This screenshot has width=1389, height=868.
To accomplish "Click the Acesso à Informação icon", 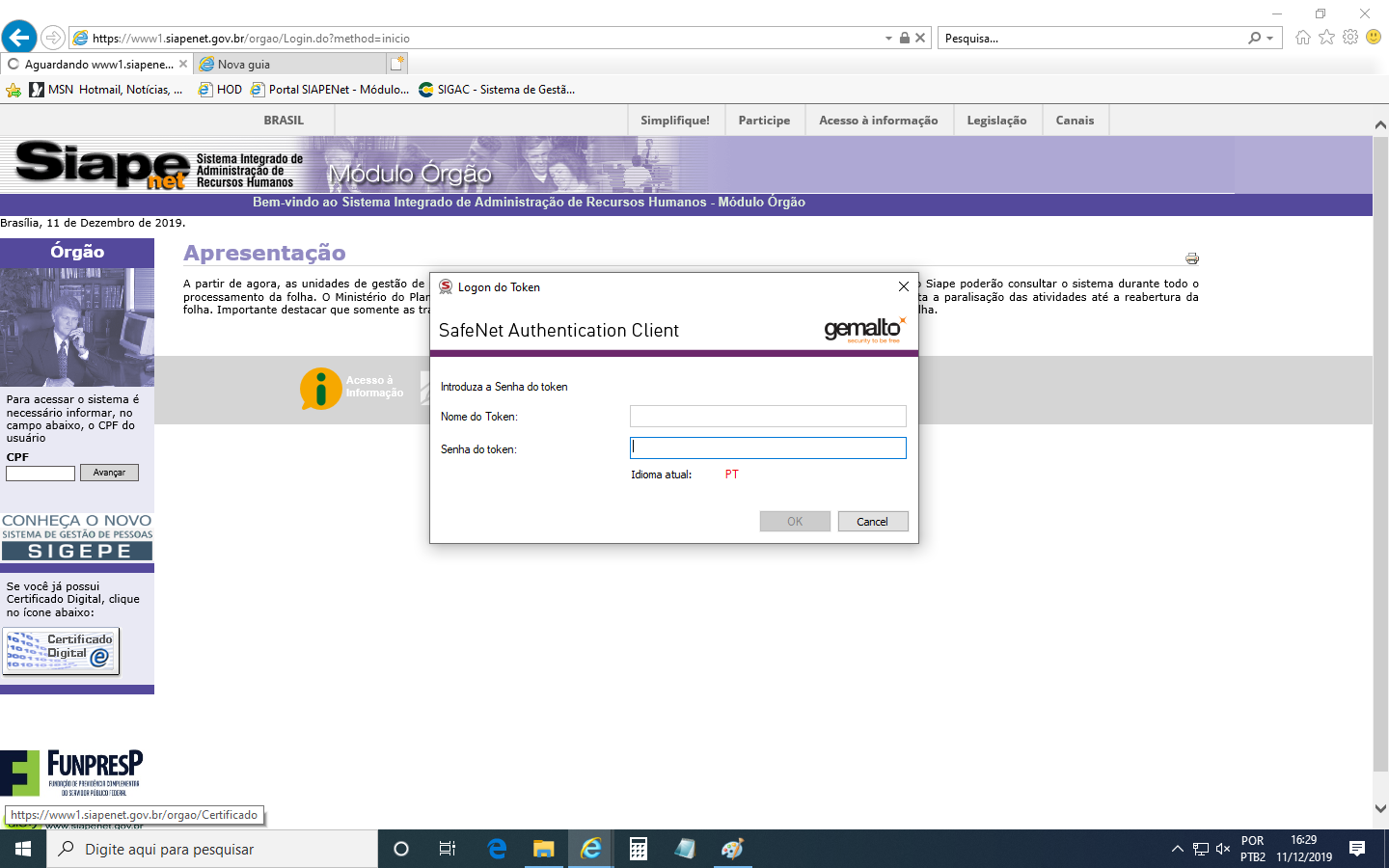I will coord(322,389).
